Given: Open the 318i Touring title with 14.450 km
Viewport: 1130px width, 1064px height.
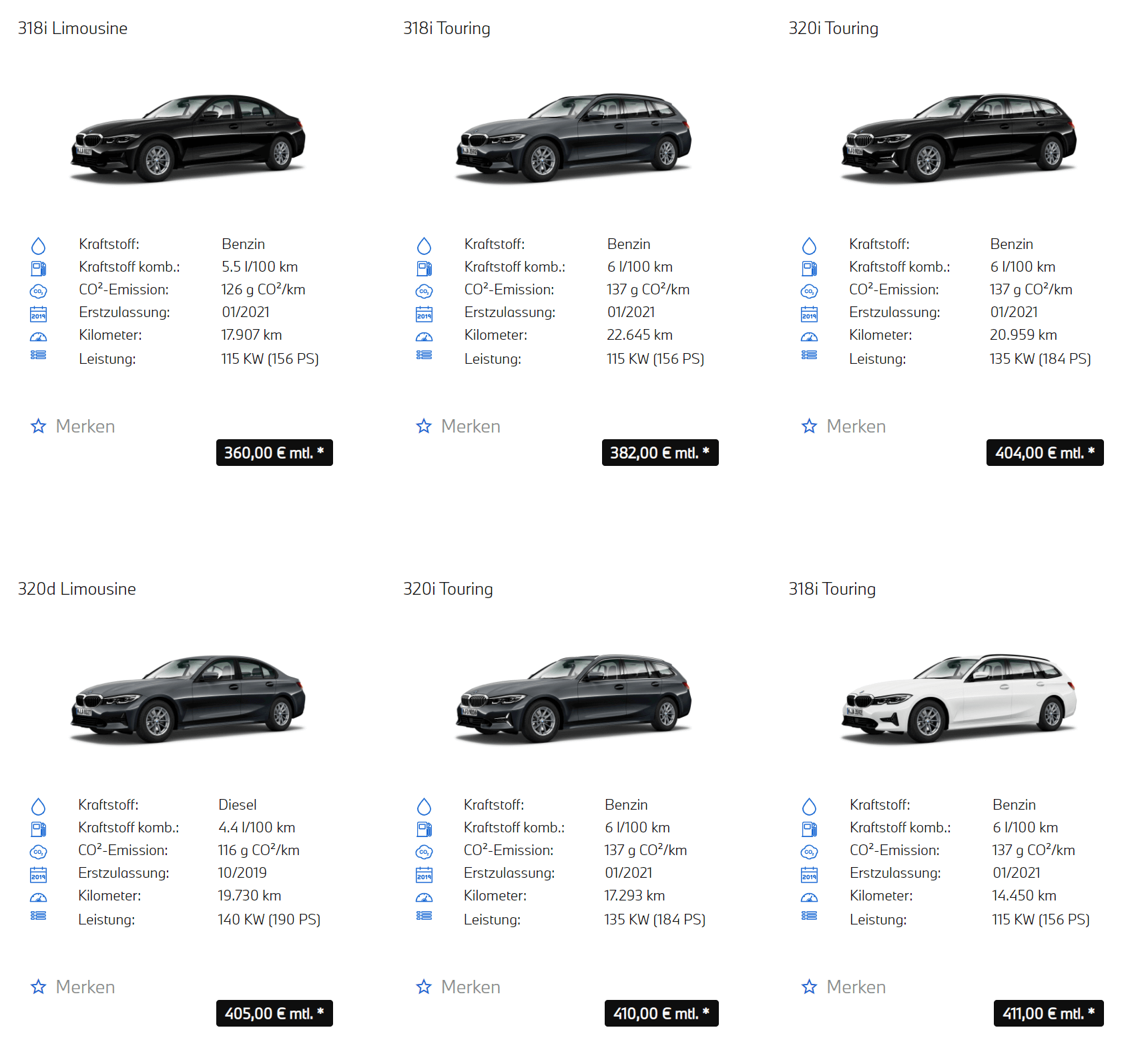Looking at the screenshot, I should [832, 589].
